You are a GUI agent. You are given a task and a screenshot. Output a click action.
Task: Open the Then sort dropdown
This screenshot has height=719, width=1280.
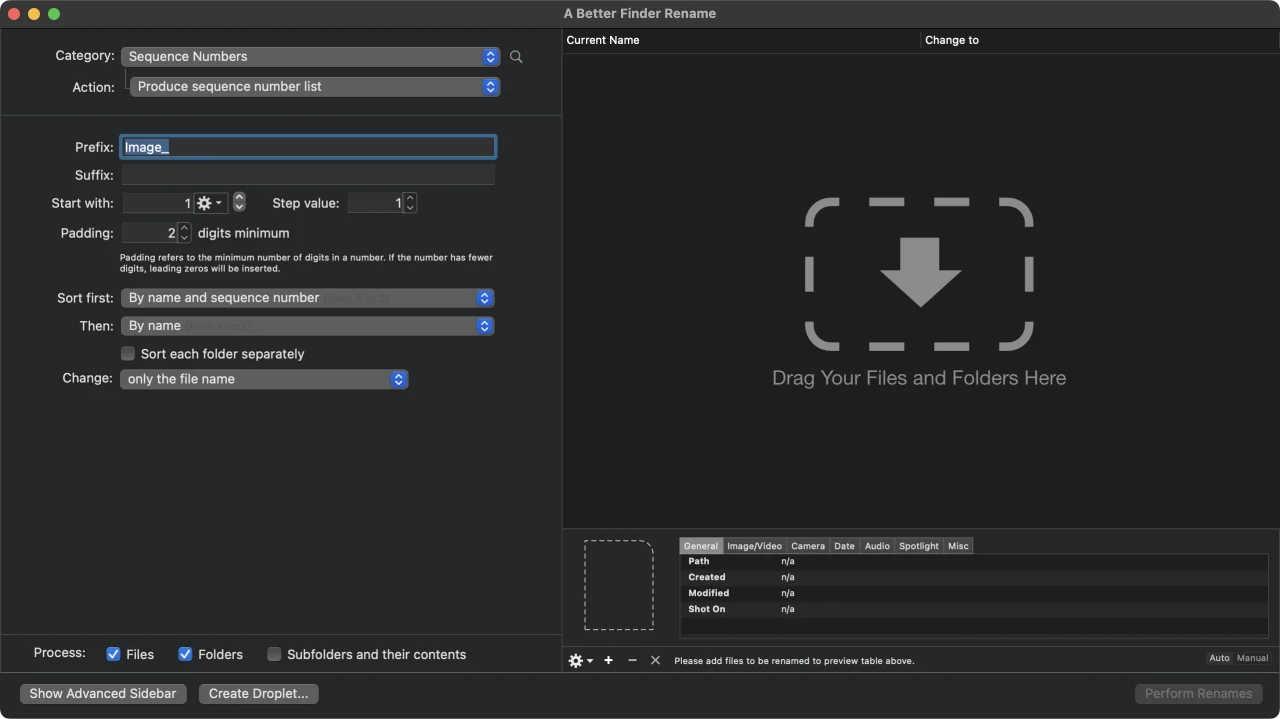307,326
